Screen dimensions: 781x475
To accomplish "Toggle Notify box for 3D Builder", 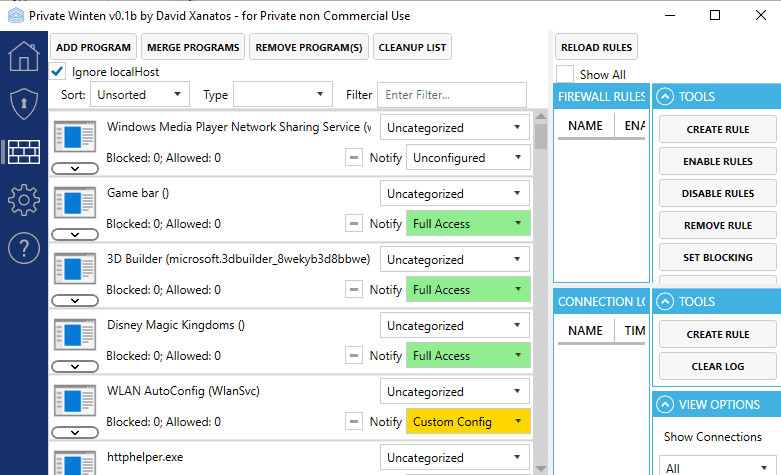I will (x=354, y=289).
